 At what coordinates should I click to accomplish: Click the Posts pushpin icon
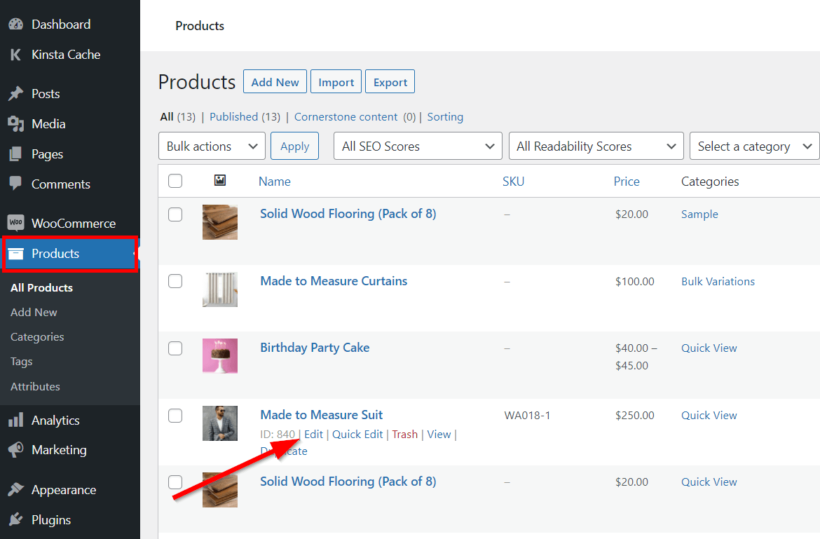16,94
